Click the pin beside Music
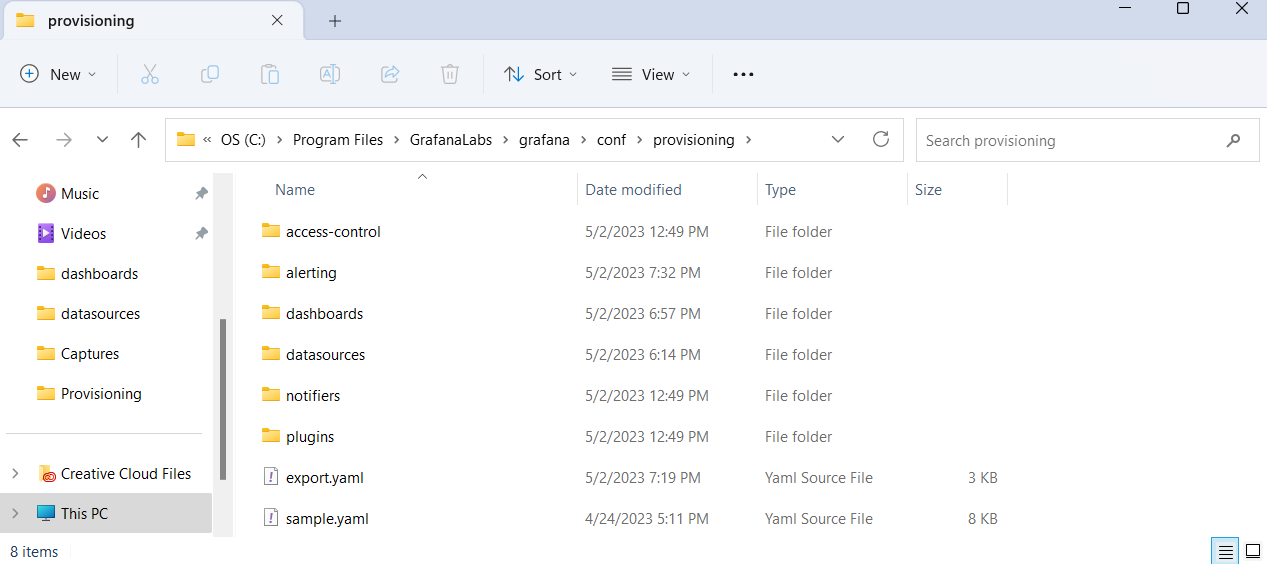 [x=201, y=193]
